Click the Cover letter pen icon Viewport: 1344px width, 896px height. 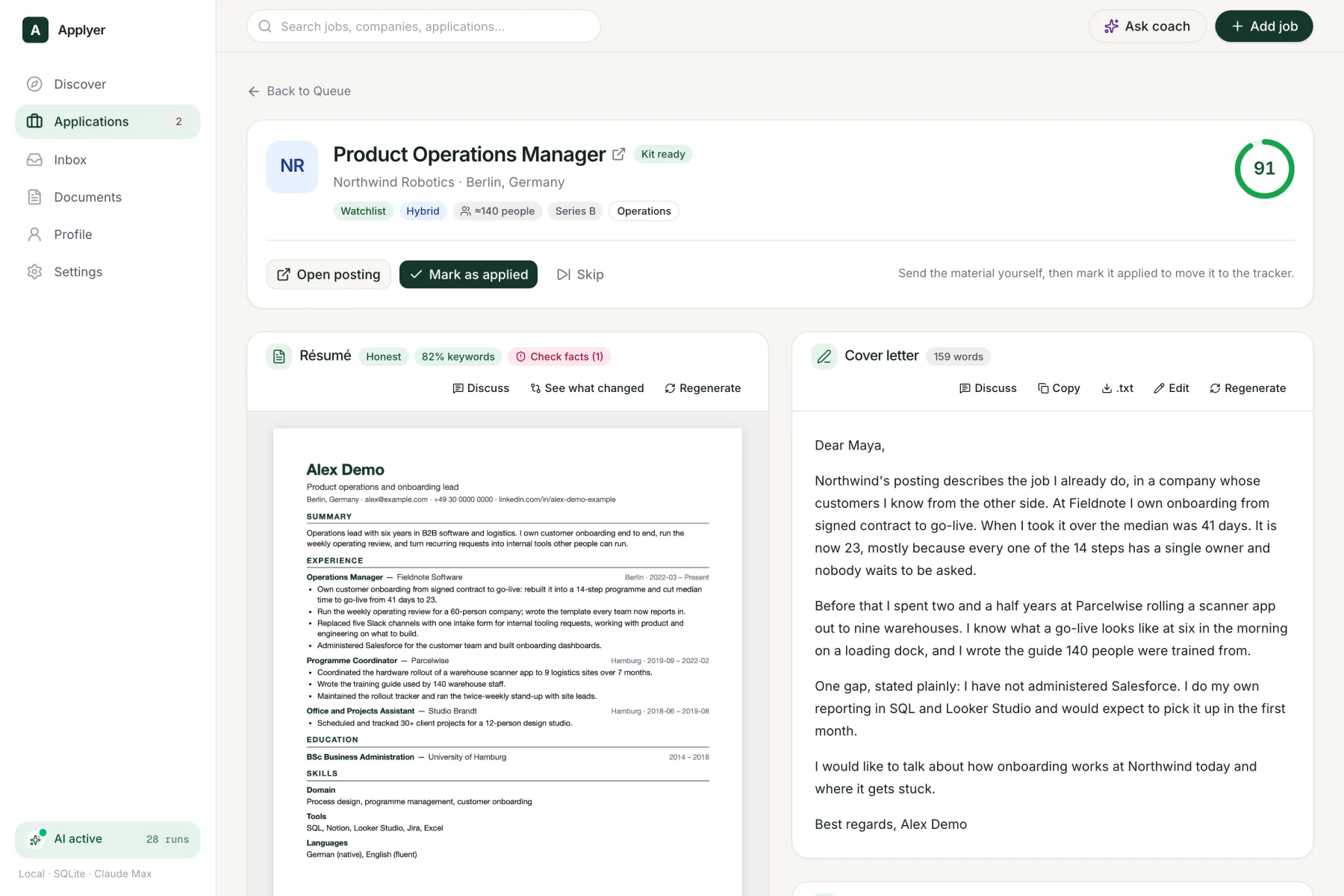824,357
